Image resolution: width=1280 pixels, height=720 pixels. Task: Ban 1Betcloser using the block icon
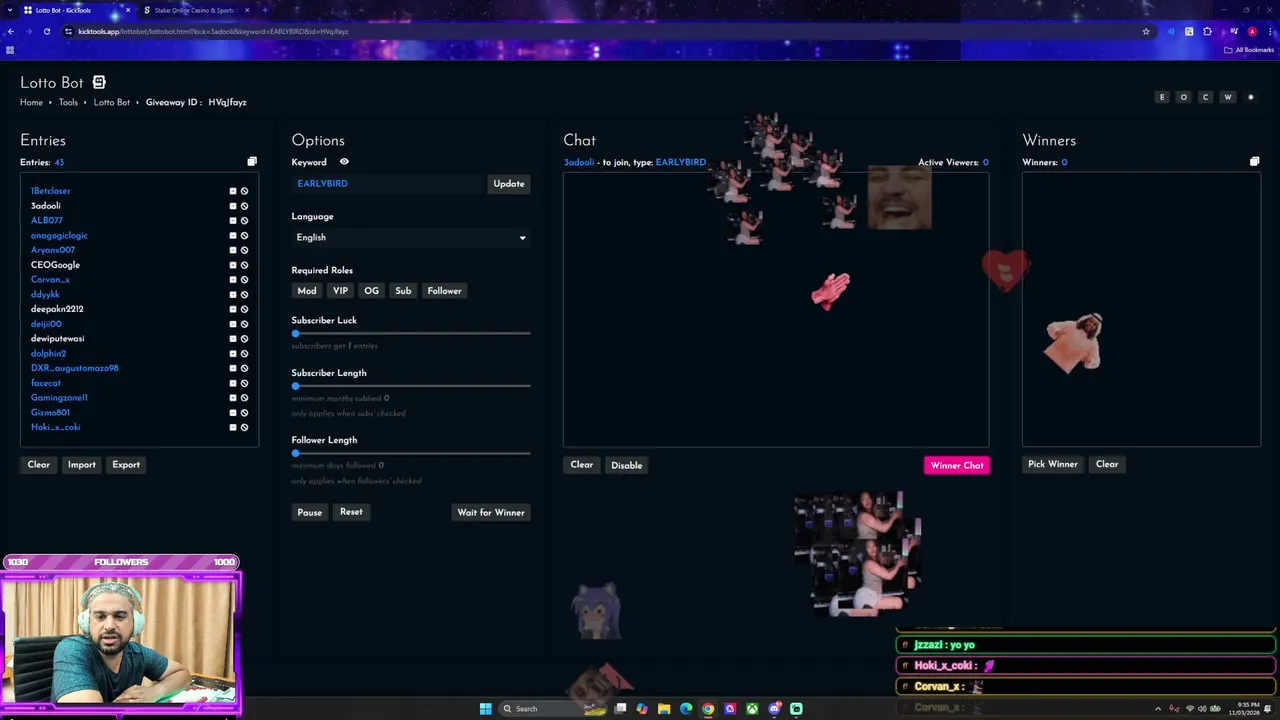click(244, 191)
